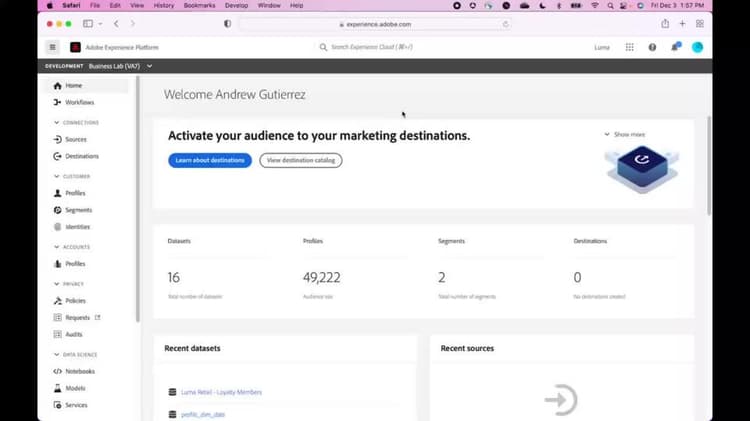Go back in Safari
Image resolution: width=750 pixels, height=421 pixels.
click(116, 23)
